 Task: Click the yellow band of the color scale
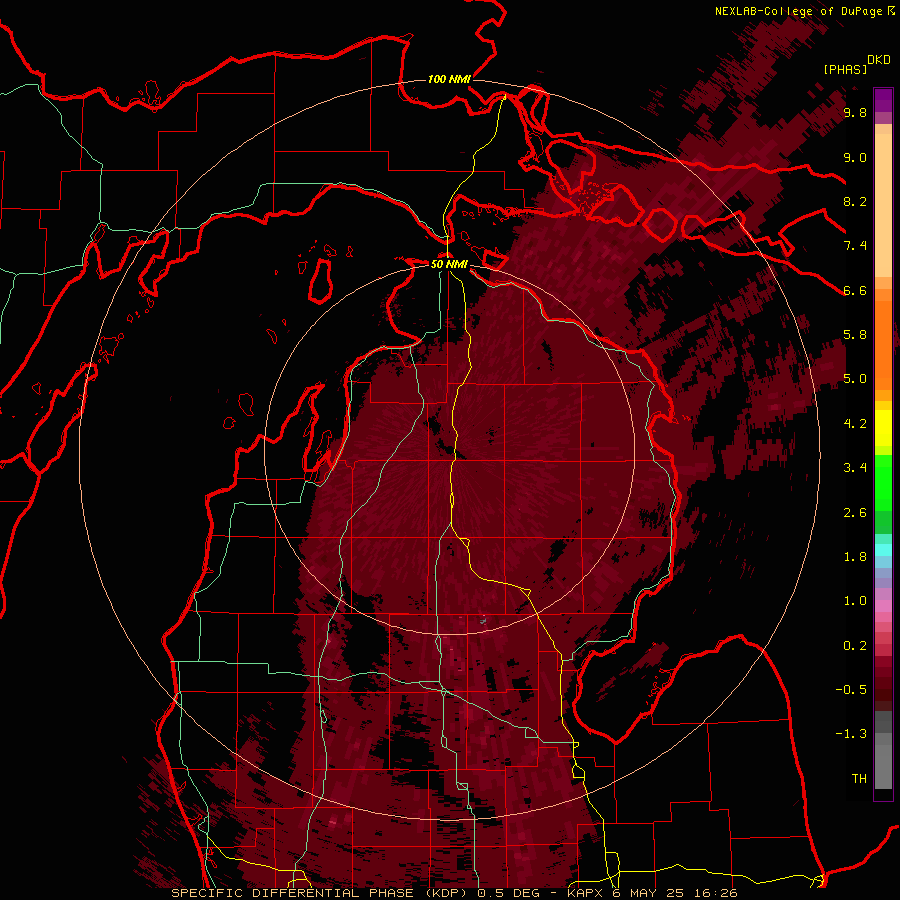(x=883, y=428)
